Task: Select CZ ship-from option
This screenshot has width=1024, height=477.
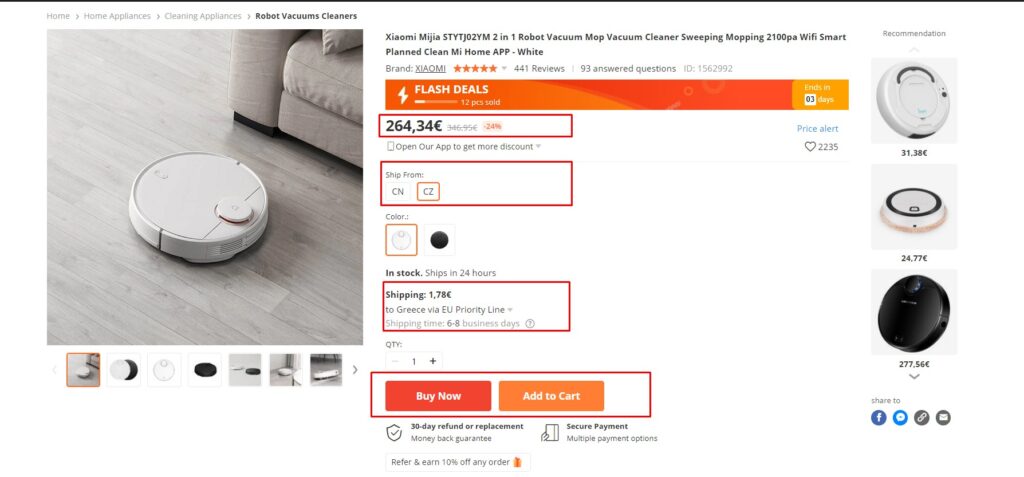Action: [428, 192]
